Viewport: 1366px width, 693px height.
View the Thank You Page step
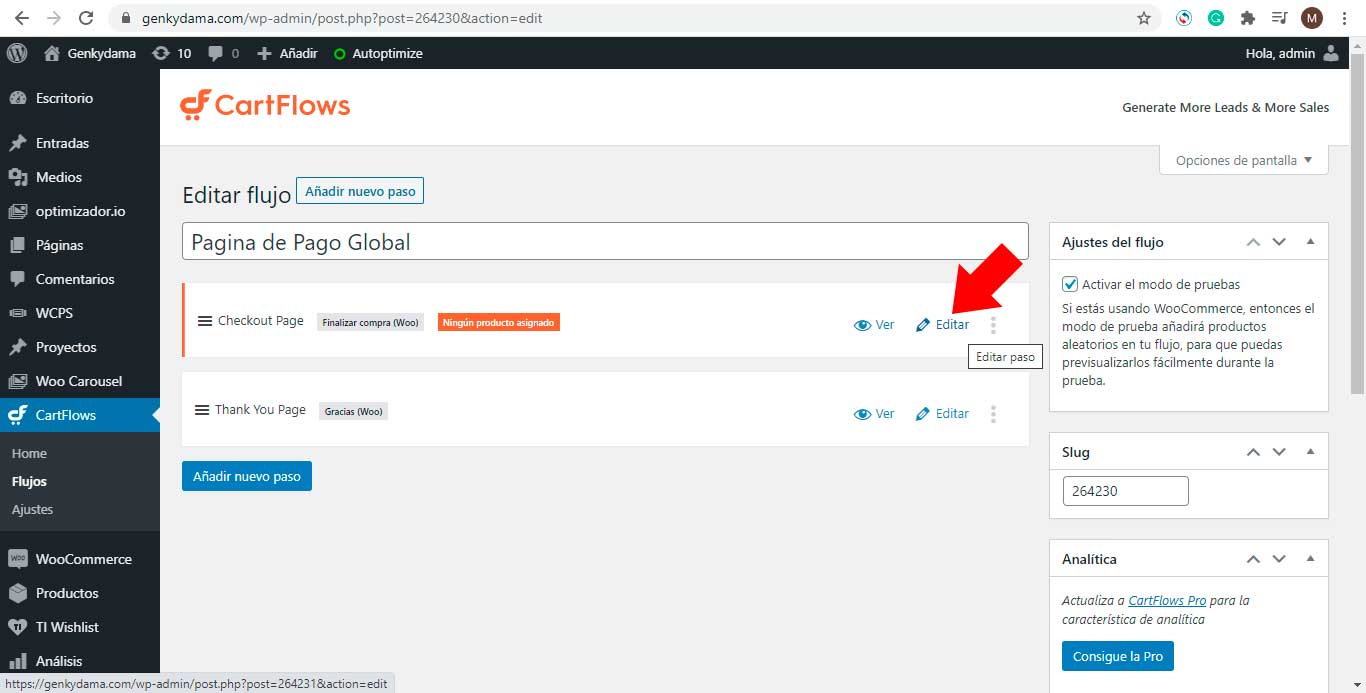[874, 414]
